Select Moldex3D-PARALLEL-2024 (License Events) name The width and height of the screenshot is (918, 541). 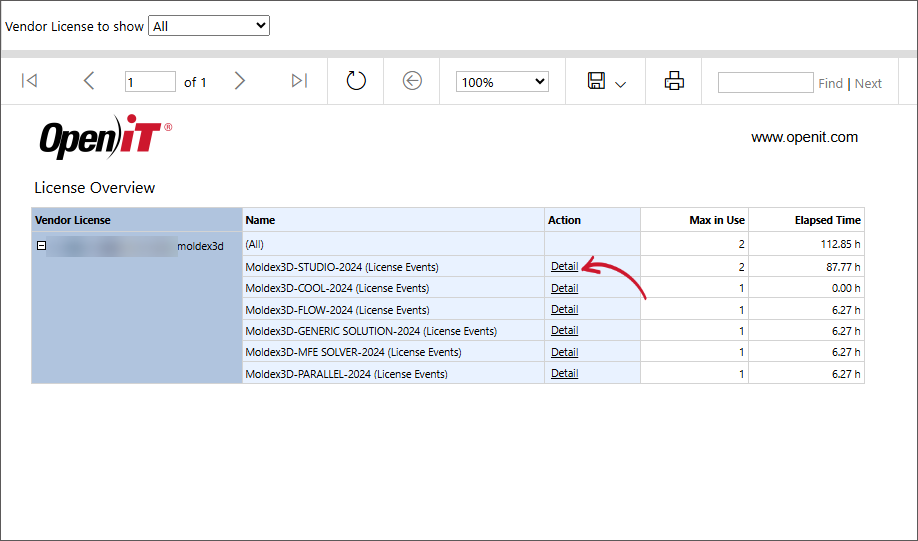[347, 374]
